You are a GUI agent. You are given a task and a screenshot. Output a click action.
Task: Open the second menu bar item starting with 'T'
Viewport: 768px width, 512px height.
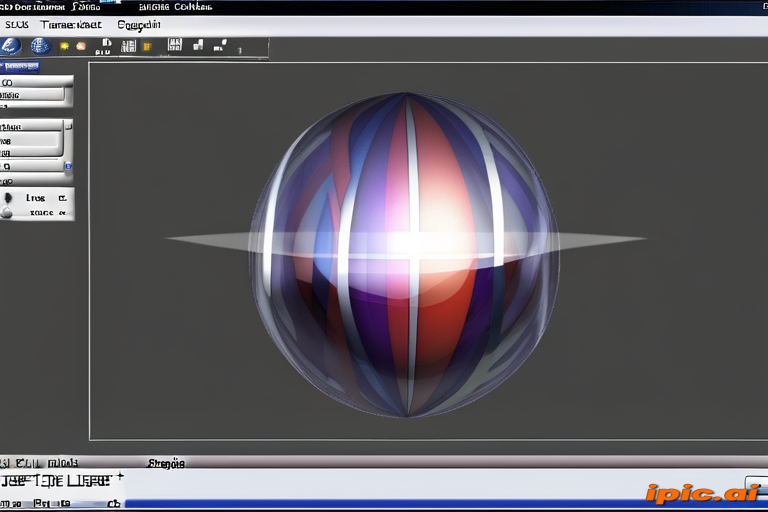71,24
